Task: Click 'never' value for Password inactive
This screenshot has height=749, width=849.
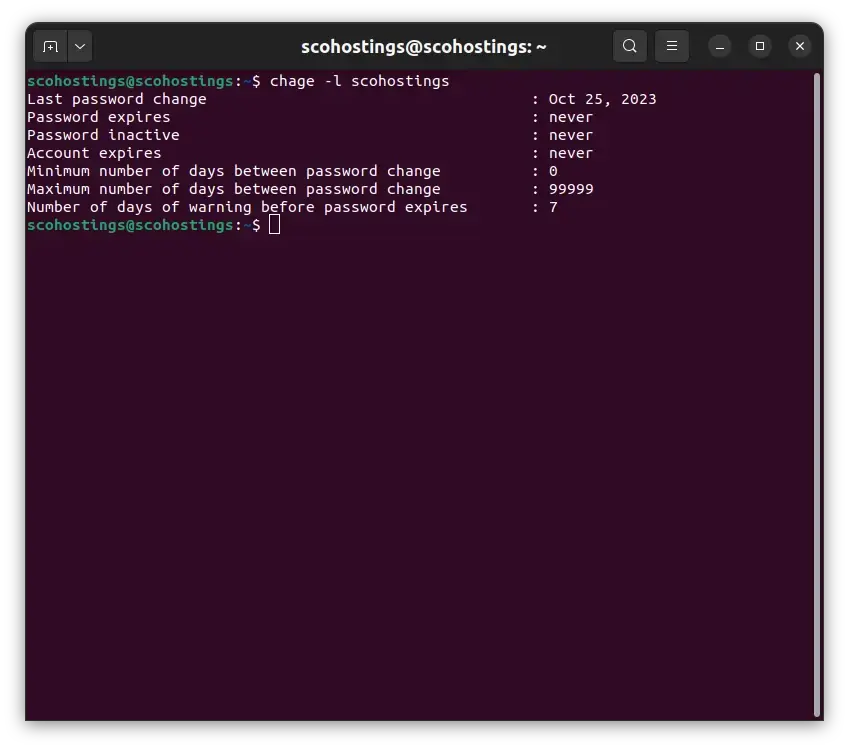Action: click(x=571, y=135)
